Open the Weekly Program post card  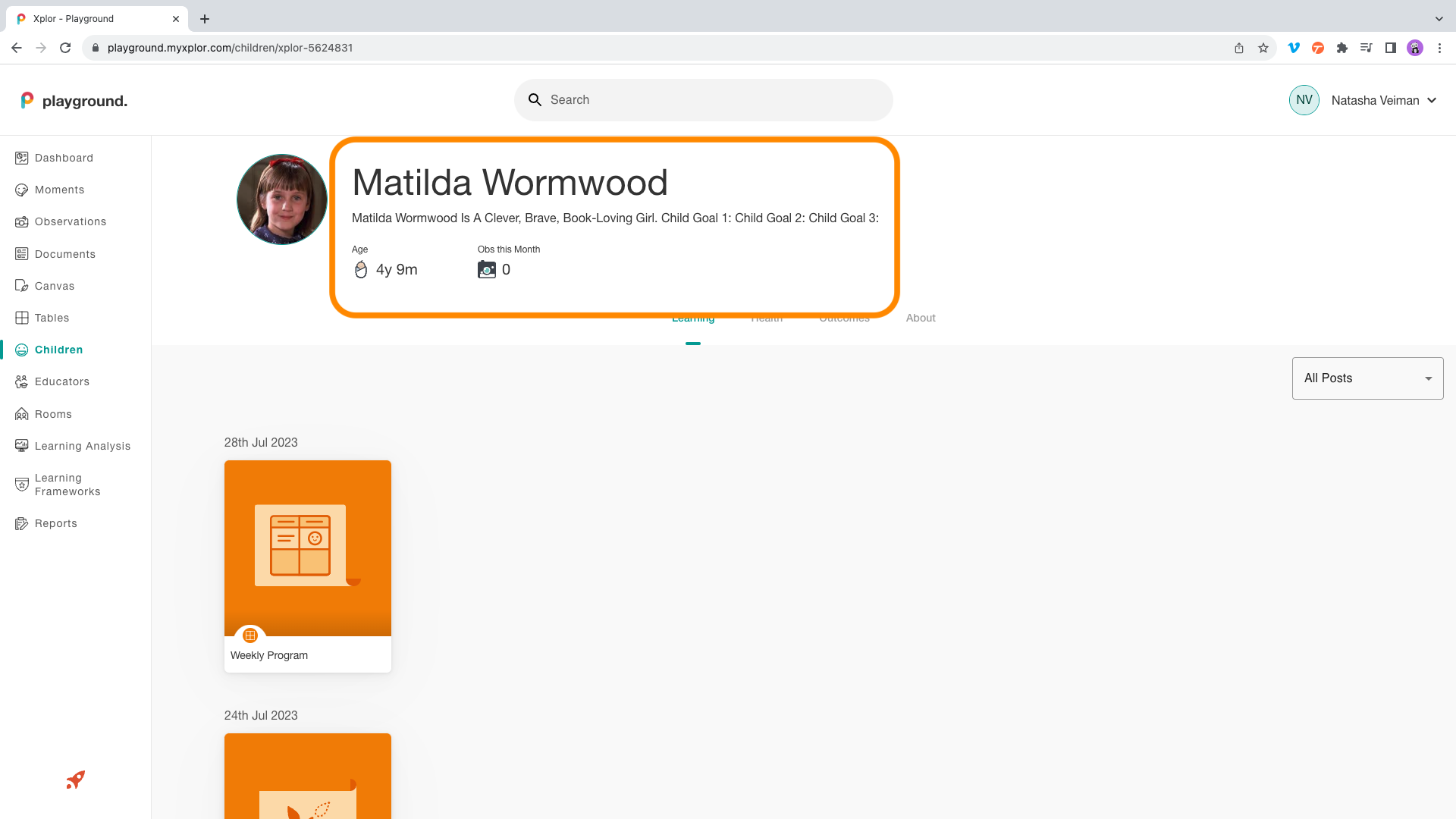(x=308, y=566)
